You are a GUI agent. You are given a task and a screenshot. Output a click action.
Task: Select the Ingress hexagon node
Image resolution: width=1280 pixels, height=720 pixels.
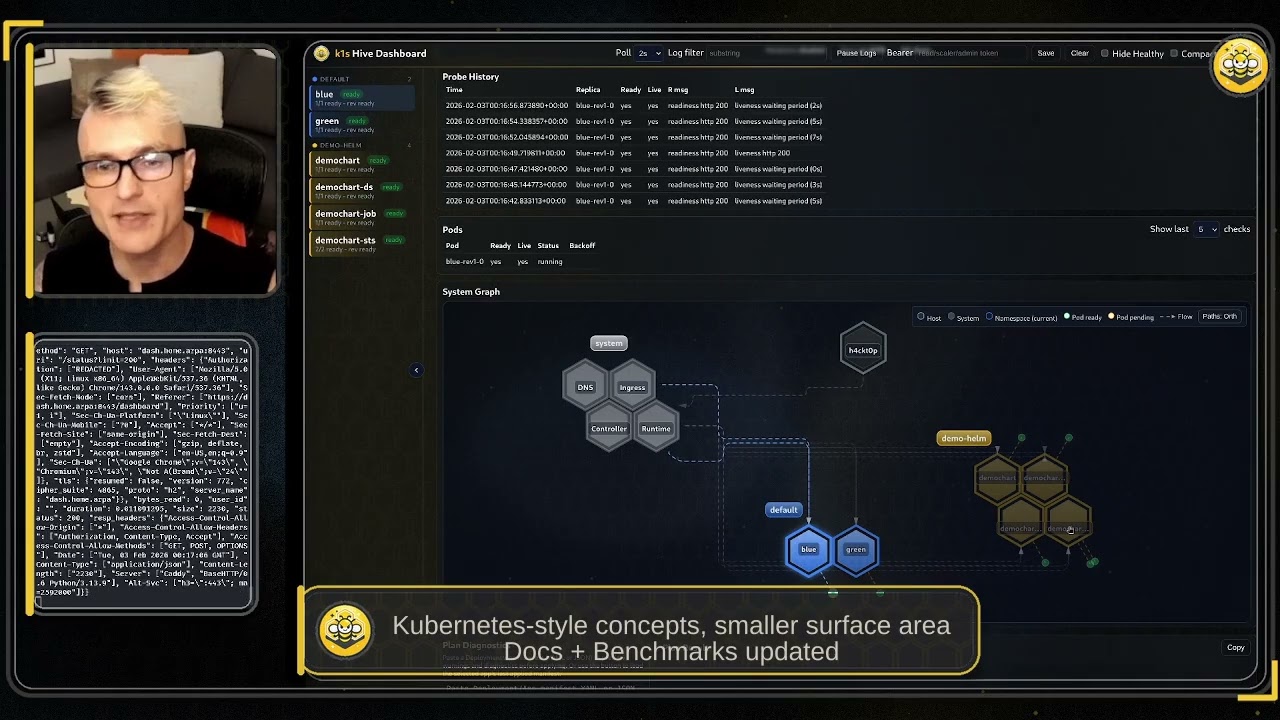[632, 387]
